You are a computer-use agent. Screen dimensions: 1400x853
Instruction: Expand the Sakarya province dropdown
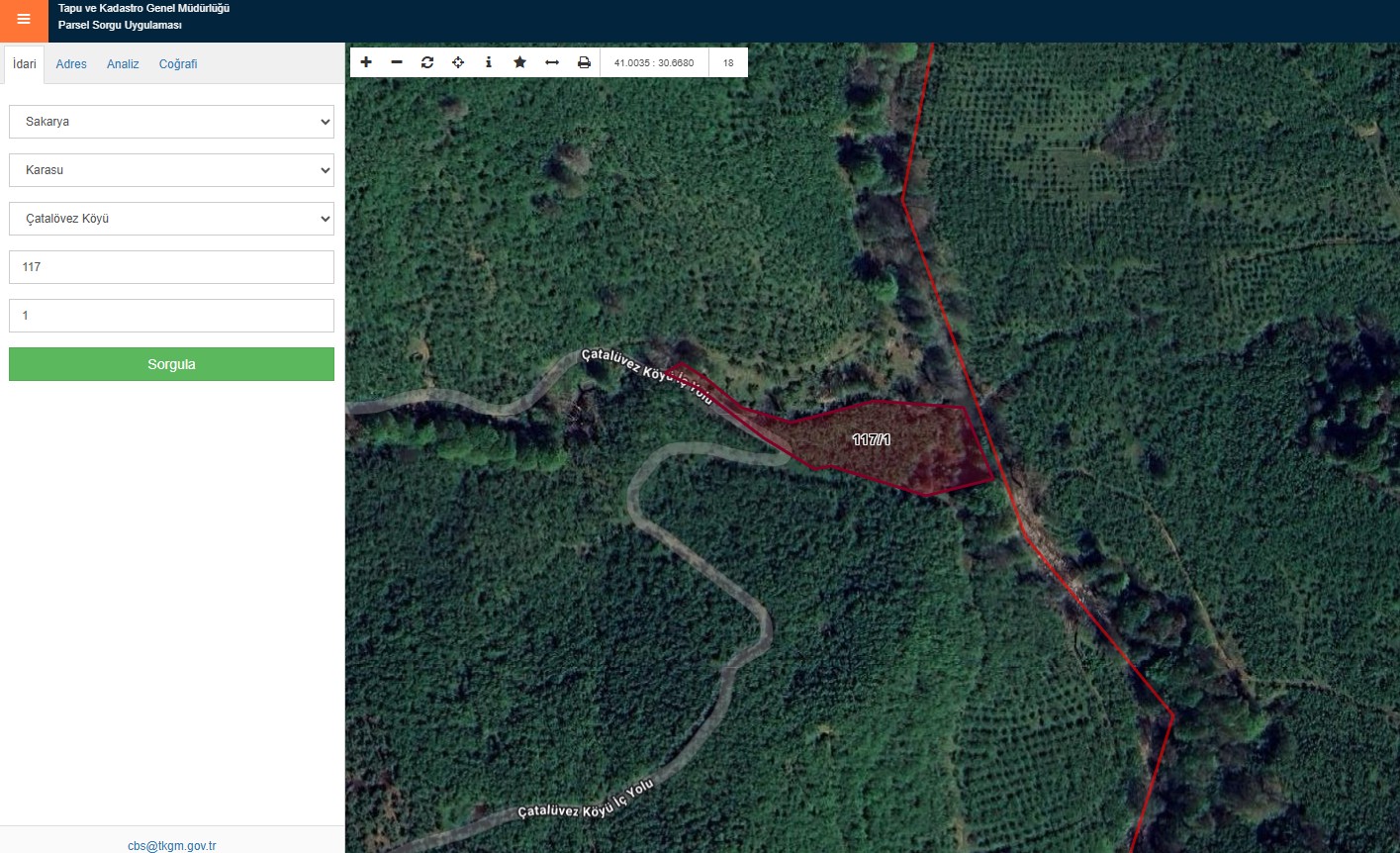click(171, 122)
